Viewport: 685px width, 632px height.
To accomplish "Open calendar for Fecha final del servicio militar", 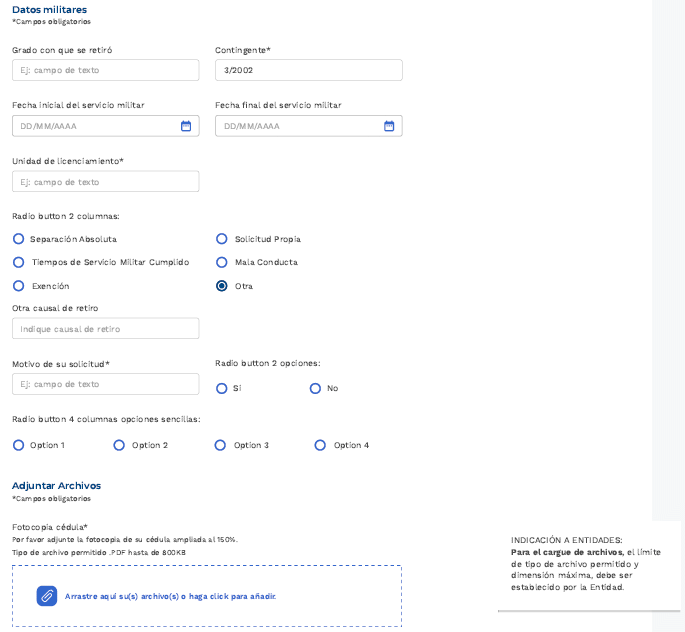I will (389, 126).
